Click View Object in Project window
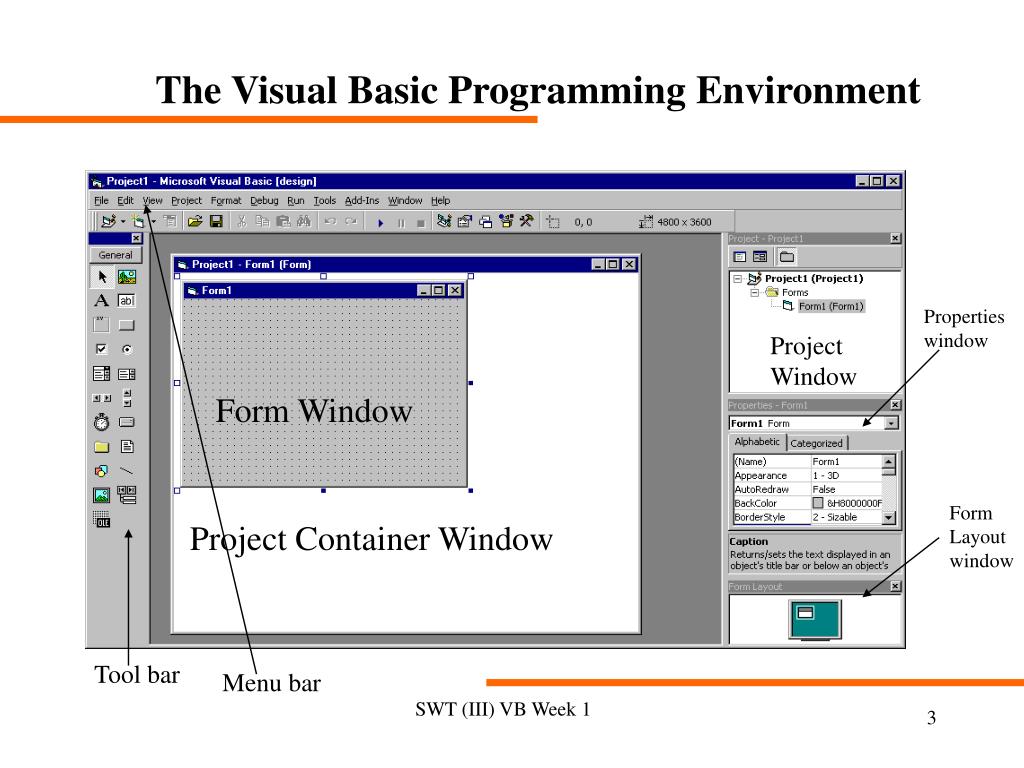 point(760,257)
